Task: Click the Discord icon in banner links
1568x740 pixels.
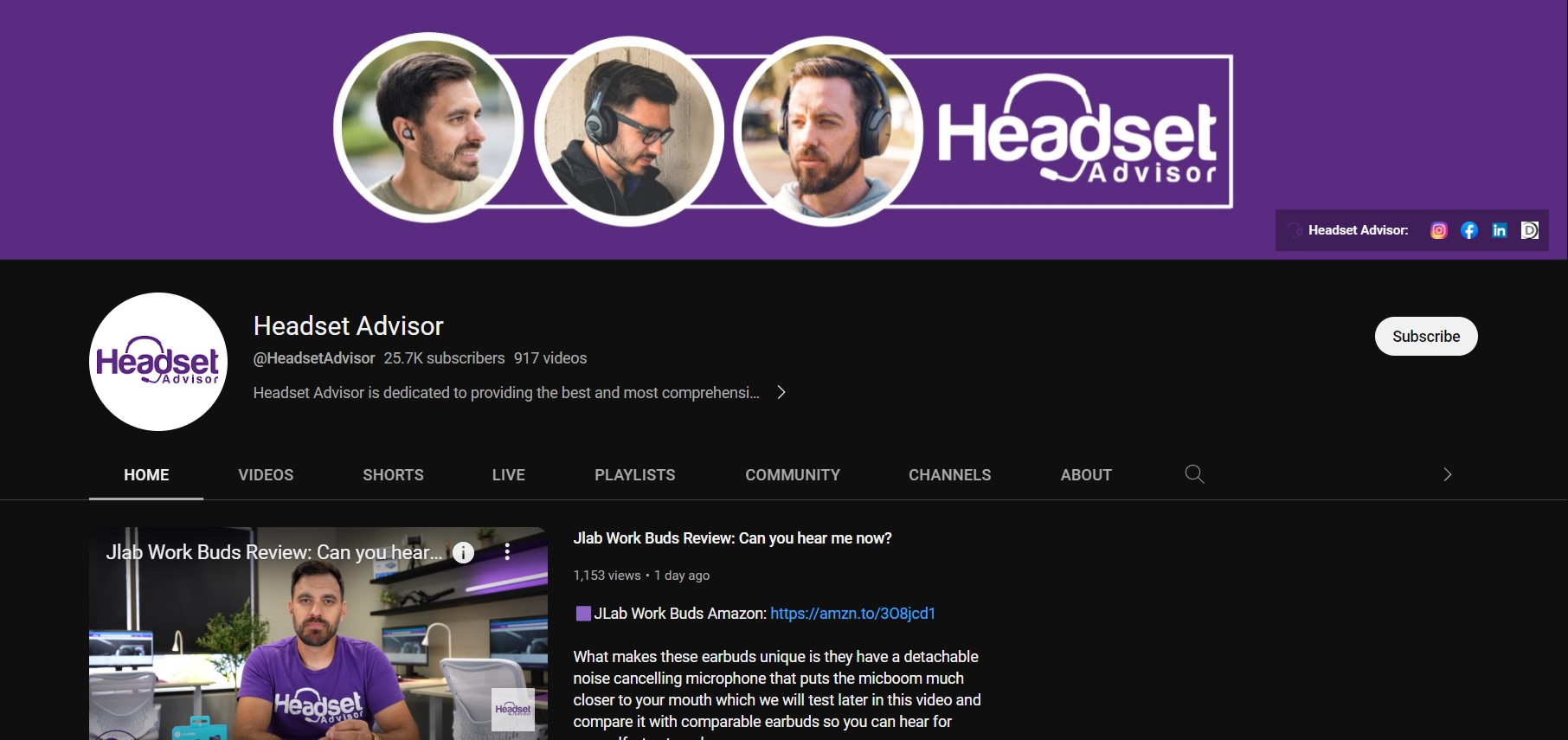Action: tap(1529, 230)
